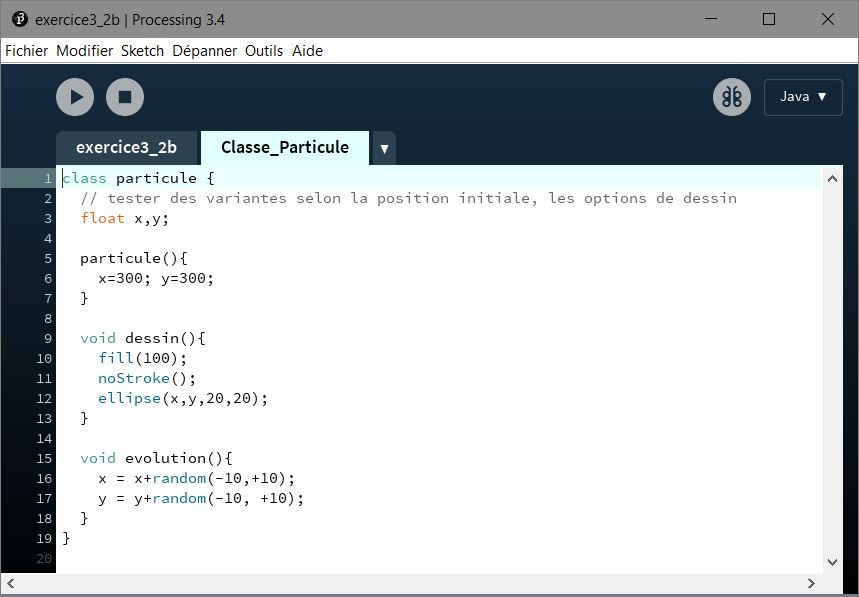Select the Classe_Particule tab
The height and width of the screenshot is (597, 859).
284,148
